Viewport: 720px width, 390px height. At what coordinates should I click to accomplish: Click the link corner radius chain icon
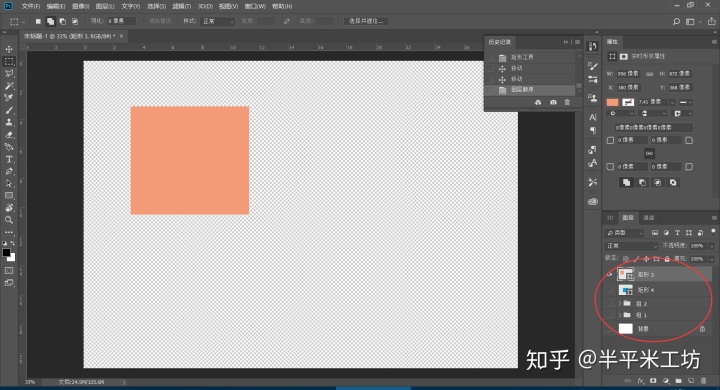point(649,153)
